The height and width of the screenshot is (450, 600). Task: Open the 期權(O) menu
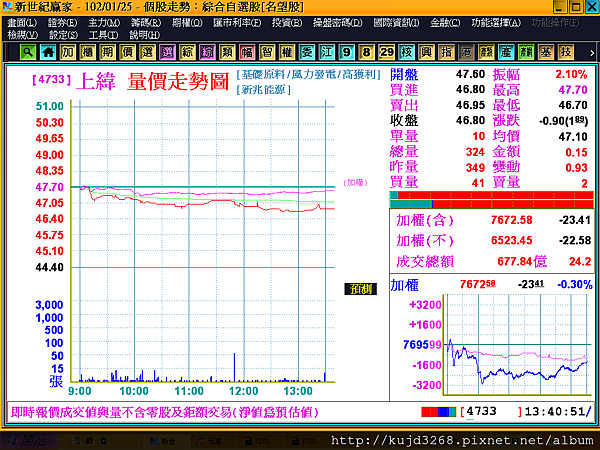187,23
